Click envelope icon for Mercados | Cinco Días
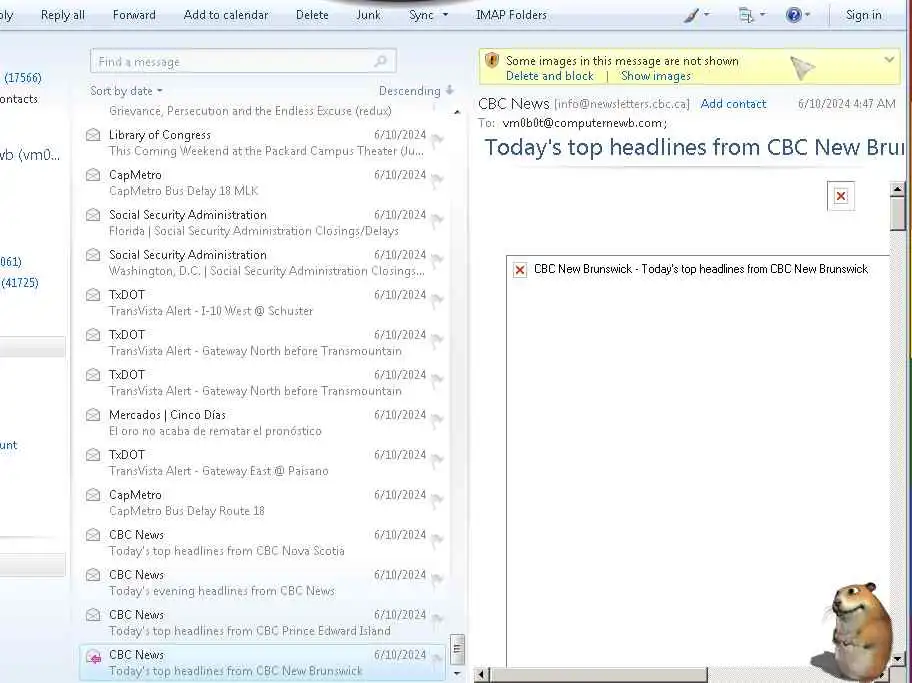 click(x=93, y=415)
